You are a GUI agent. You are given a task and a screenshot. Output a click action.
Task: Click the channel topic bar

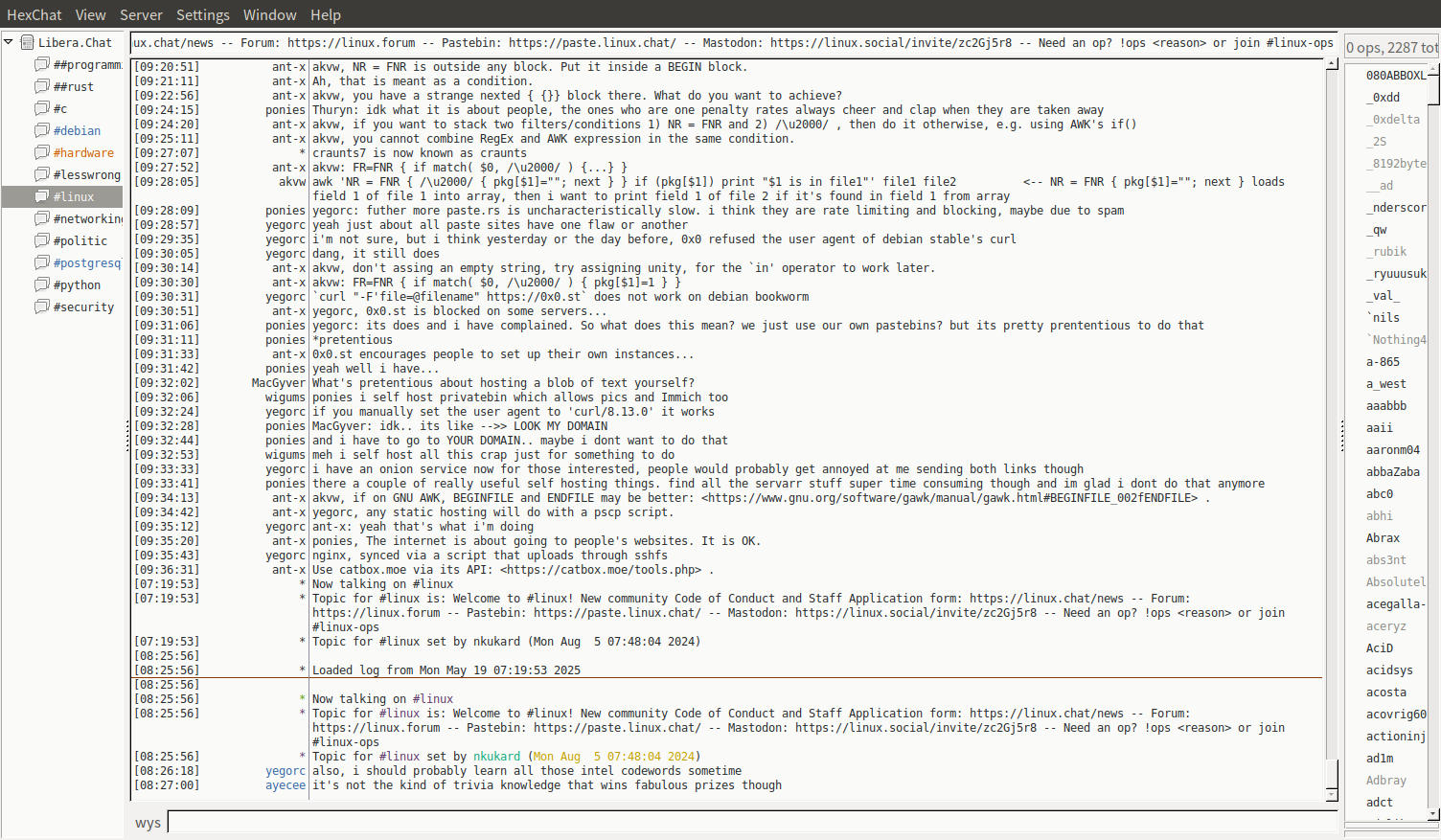pos(734,42)
